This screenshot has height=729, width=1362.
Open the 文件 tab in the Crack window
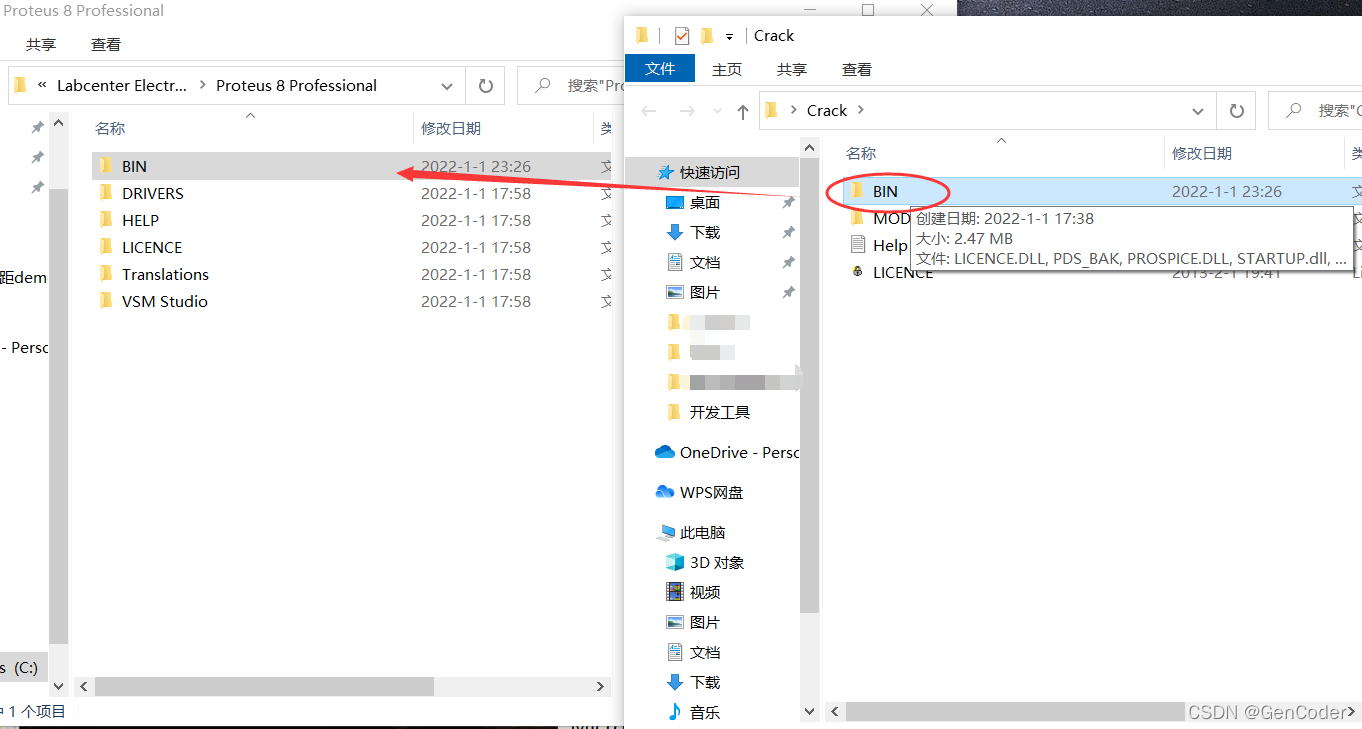(660, 69)
